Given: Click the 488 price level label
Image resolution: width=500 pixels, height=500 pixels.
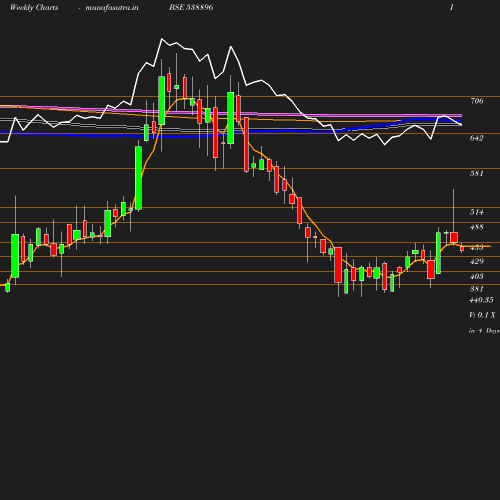Looking at the screenshot, I should [x=477, y=227].
